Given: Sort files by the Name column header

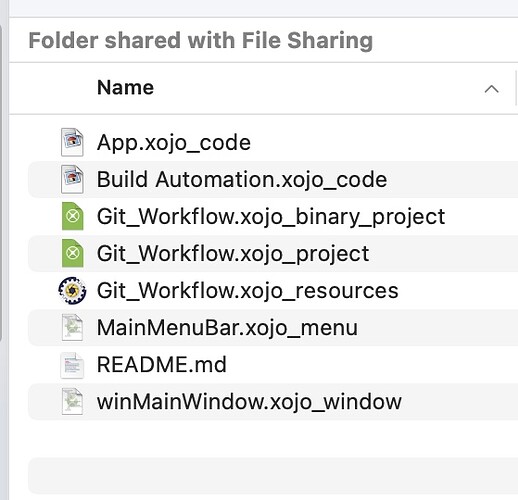Looking at the screenshot, I should click(125, 88).
